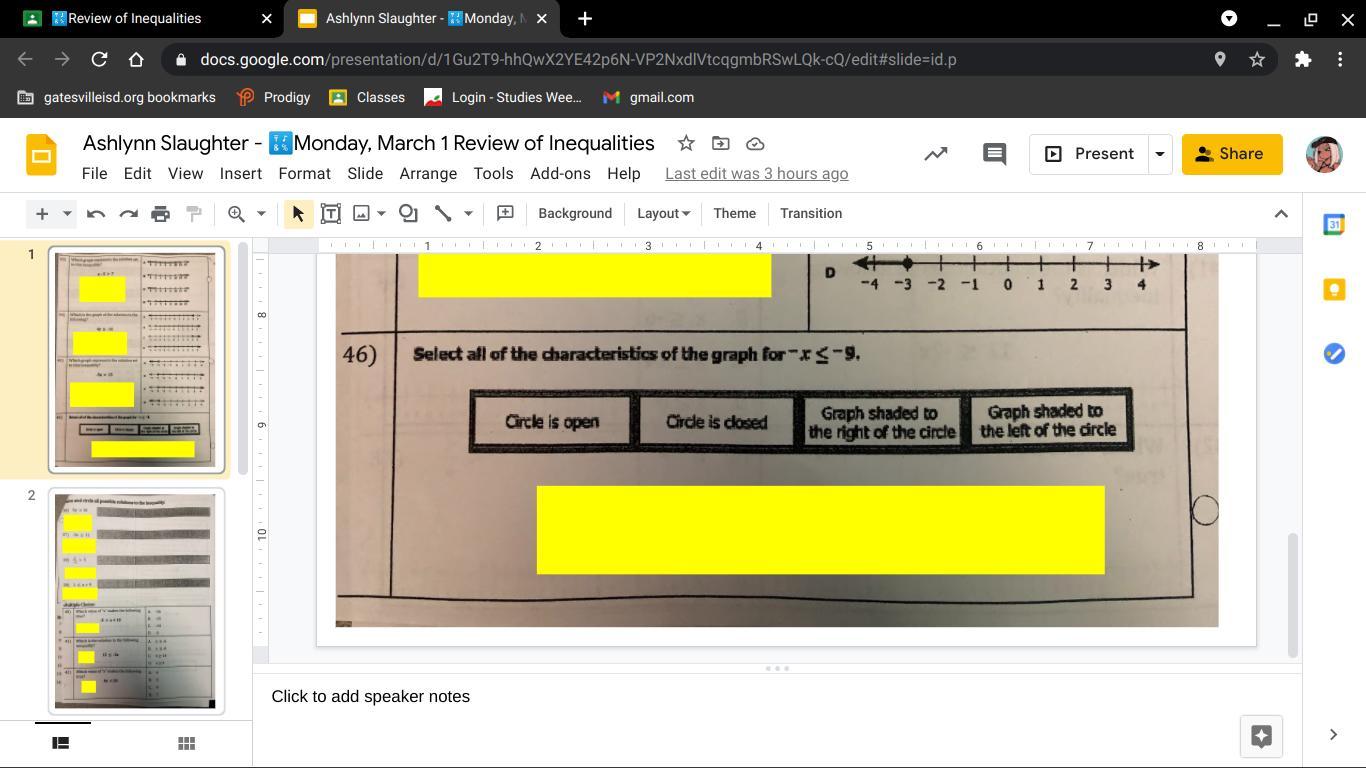Bookmark this page with the star
Viewport: 1366px width, 768px height.
pyautogui.click(x=1257, y=60)
